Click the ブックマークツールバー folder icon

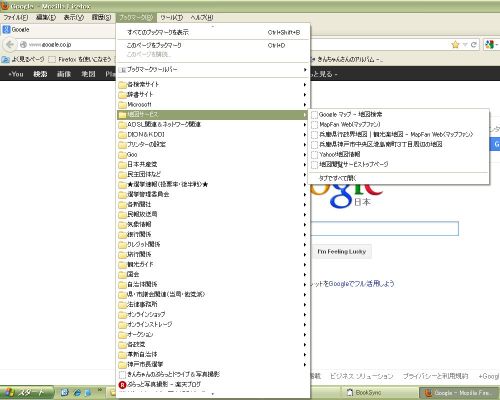point(122,70)
